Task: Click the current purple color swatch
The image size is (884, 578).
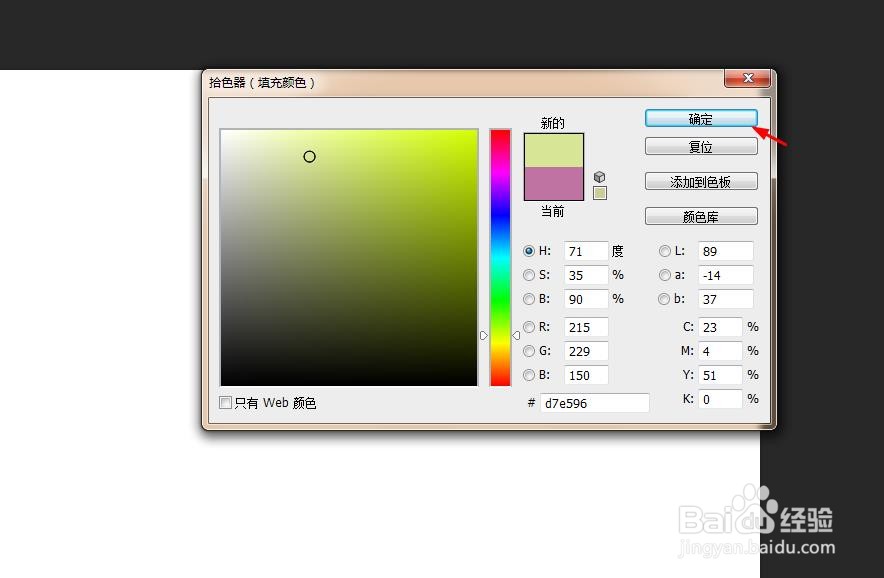Action: [x=554, y=183]
